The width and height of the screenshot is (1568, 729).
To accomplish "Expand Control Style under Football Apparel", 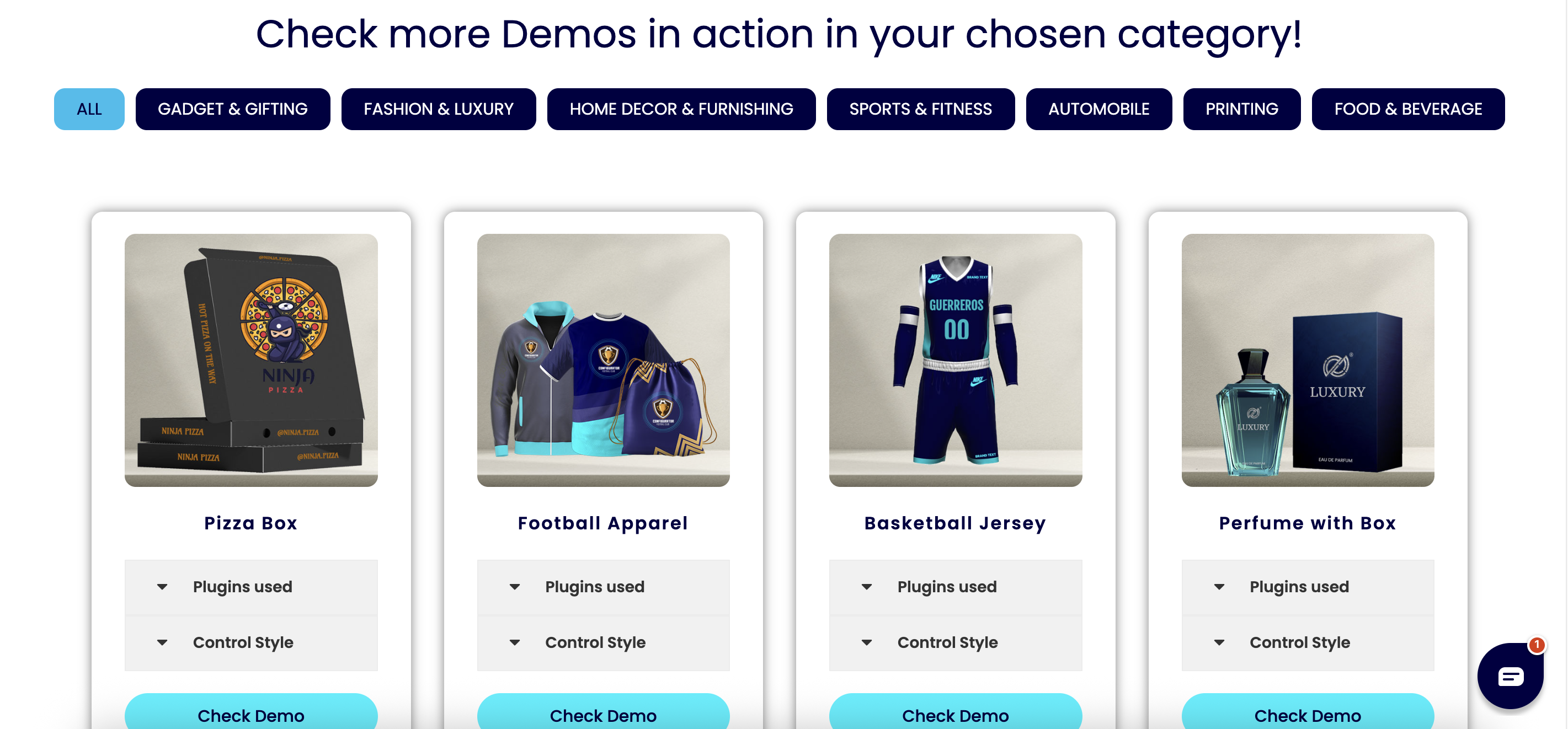I will point(603,642).
